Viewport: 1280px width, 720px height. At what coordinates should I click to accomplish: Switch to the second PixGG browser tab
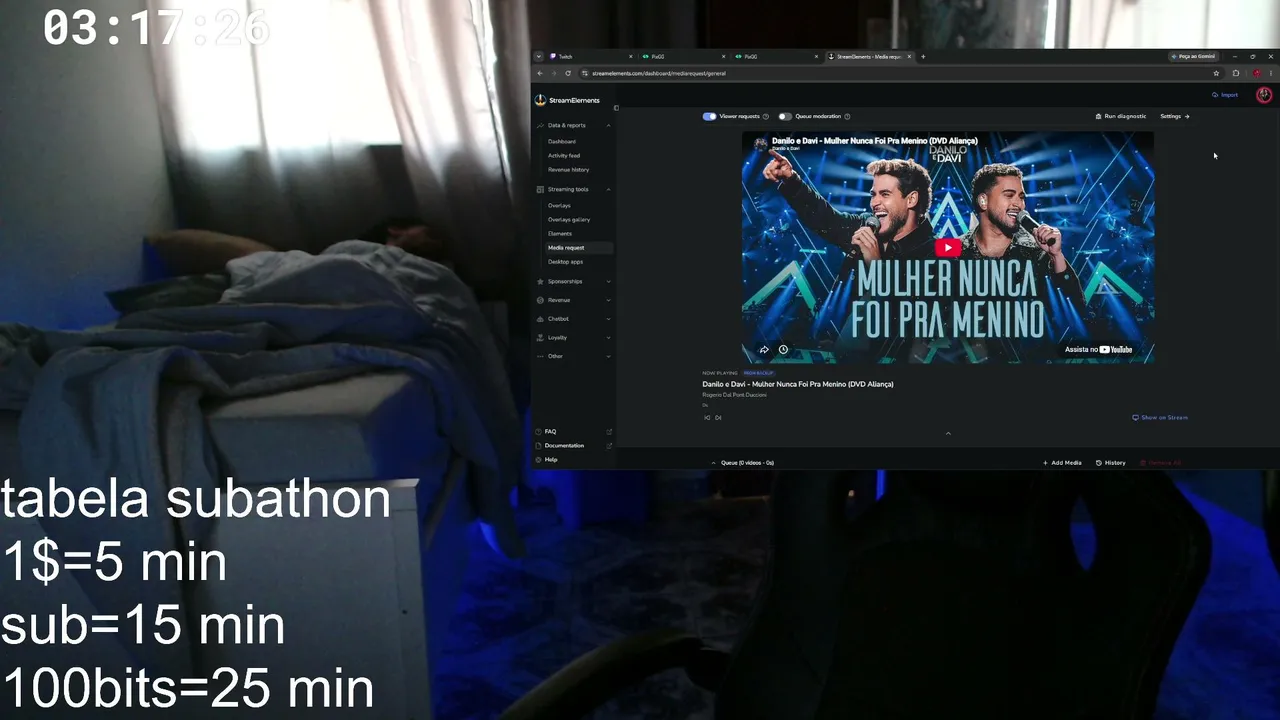click(775, 57)
